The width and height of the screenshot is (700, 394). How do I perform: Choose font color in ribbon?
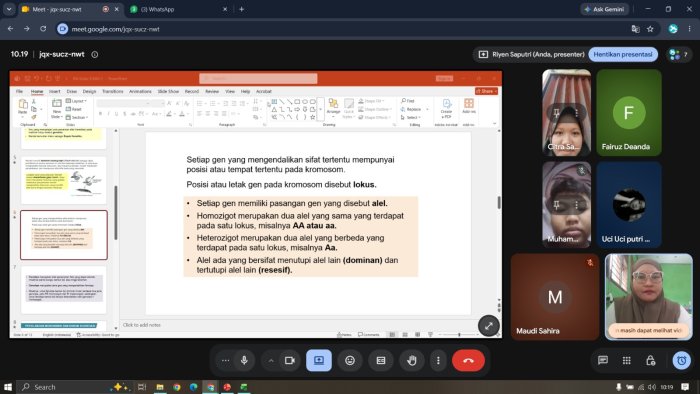182,114
